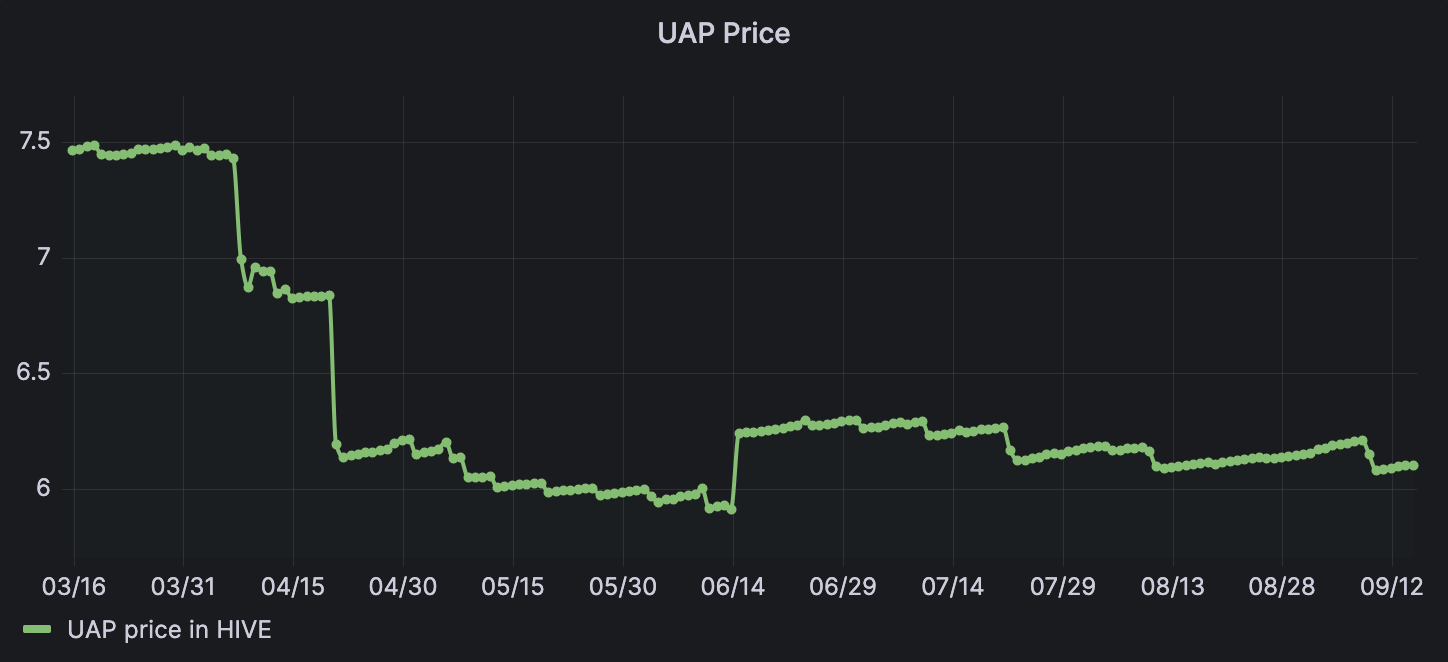The width and height of the screenshot is (1448, 662).
Task: Click the 07/14 x-axis date label
Action: [953, 584]
